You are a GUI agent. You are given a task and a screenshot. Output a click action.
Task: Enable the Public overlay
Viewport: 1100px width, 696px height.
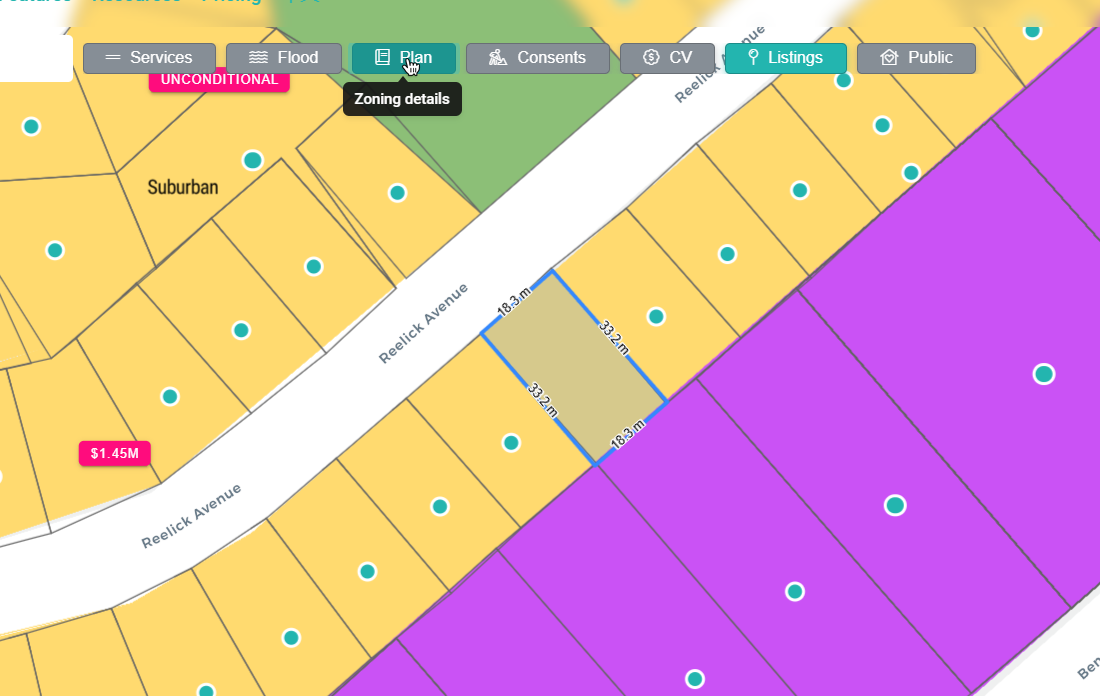pos(916,57)
